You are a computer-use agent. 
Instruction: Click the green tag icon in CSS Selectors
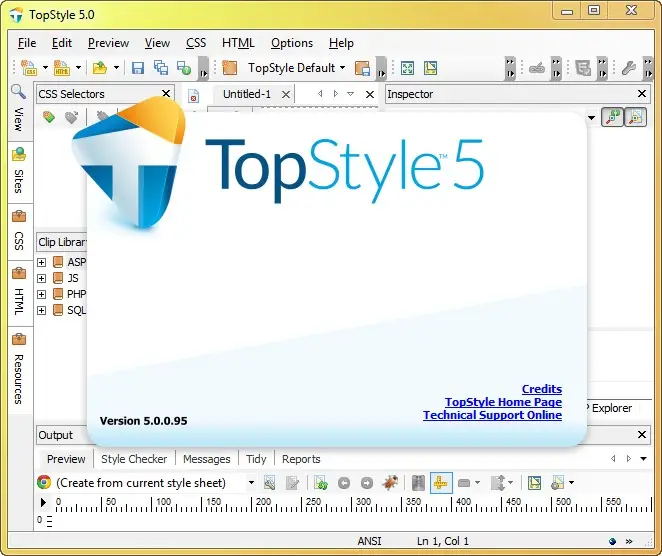tap(49, 117)
